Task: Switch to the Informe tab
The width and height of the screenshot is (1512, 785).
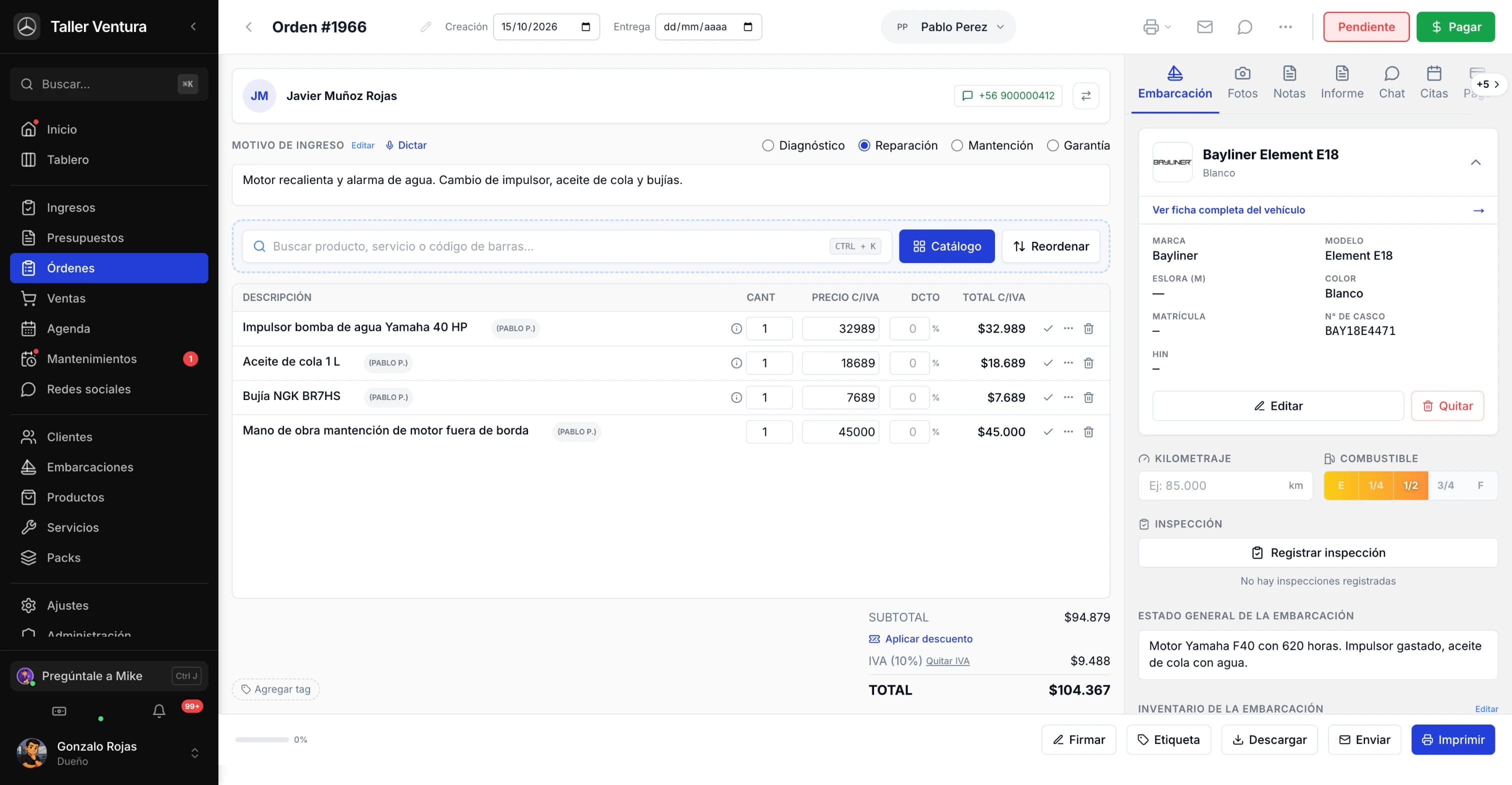Action: point(1342,83)
